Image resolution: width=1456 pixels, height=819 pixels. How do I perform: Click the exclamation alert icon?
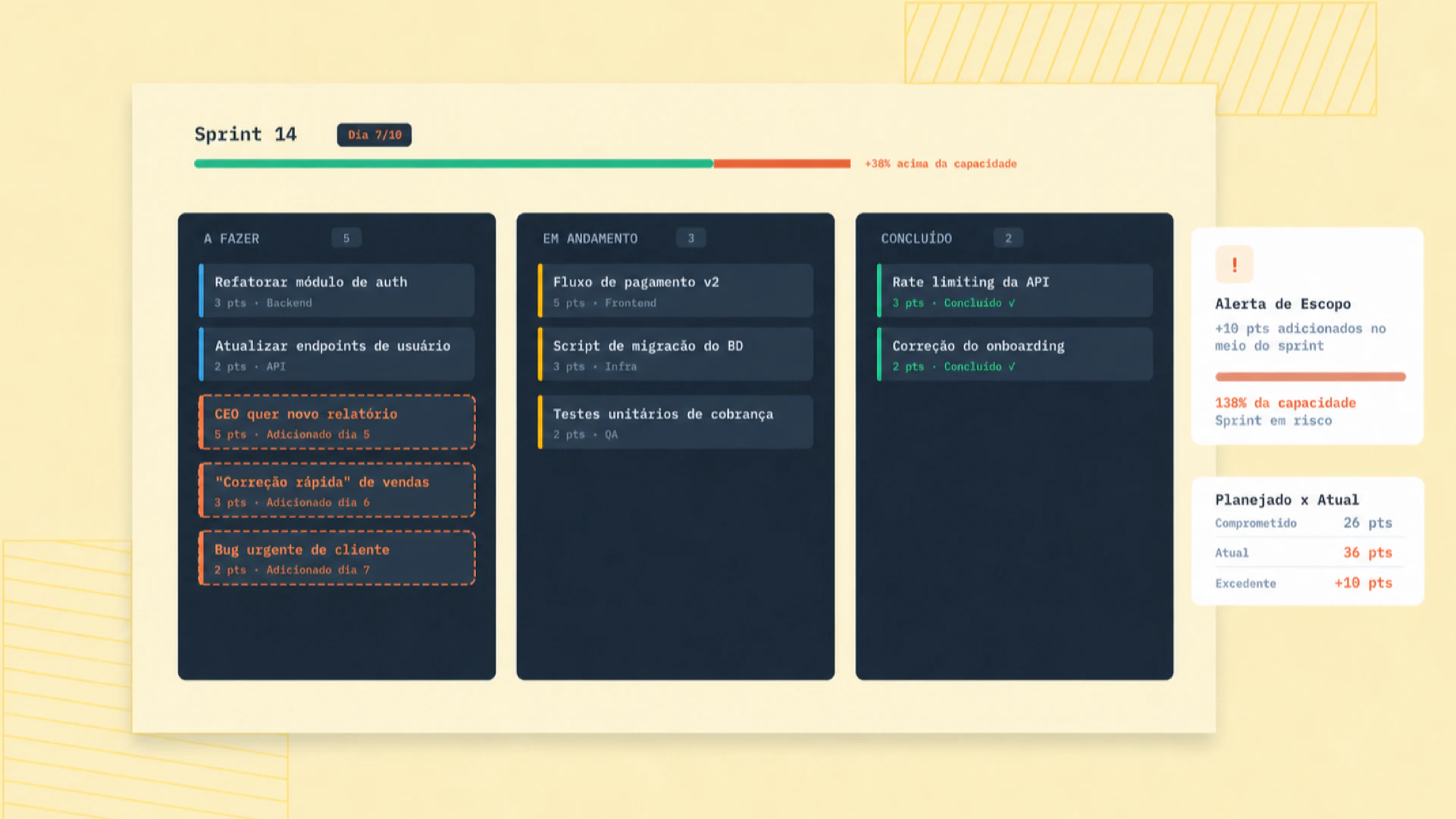click(x=1234, y=264)
